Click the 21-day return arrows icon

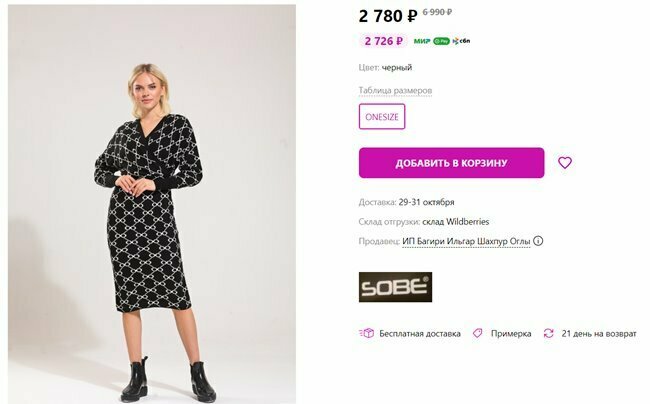548,333
